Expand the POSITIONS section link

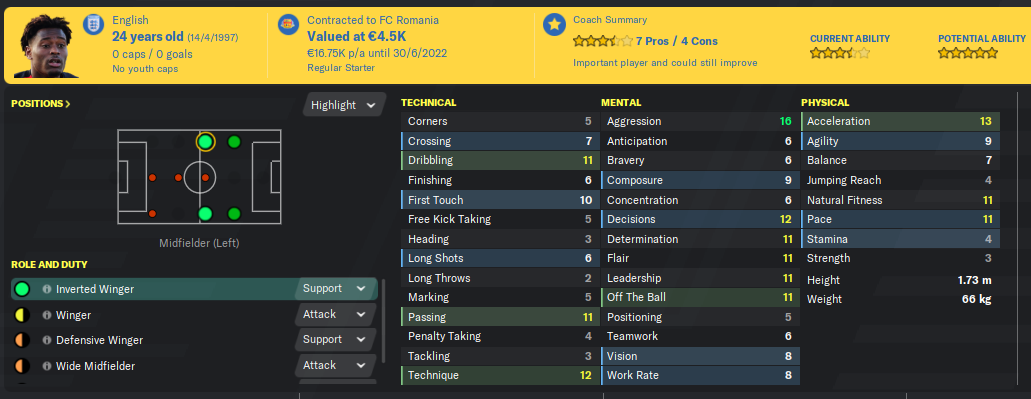(41, 103)
